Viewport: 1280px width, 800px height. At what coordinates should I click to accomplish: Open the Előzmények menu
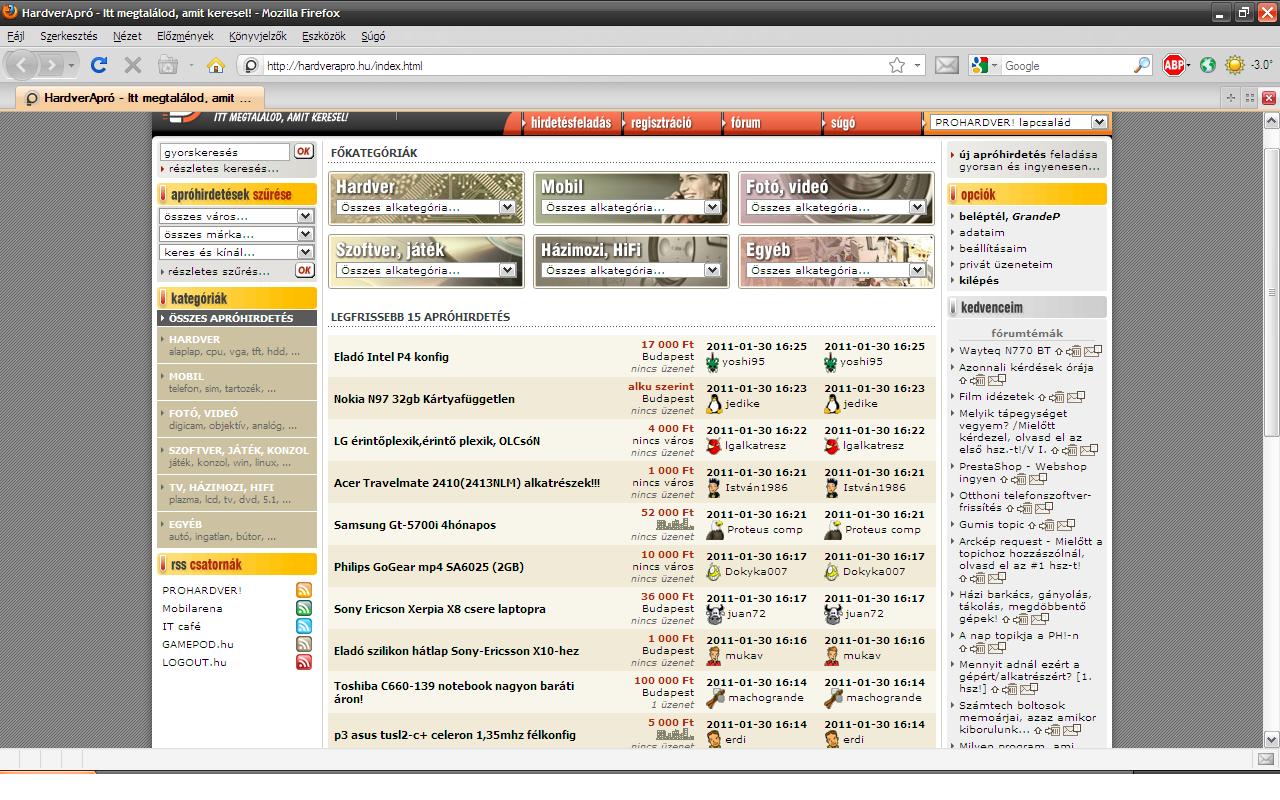pos(185,36)
